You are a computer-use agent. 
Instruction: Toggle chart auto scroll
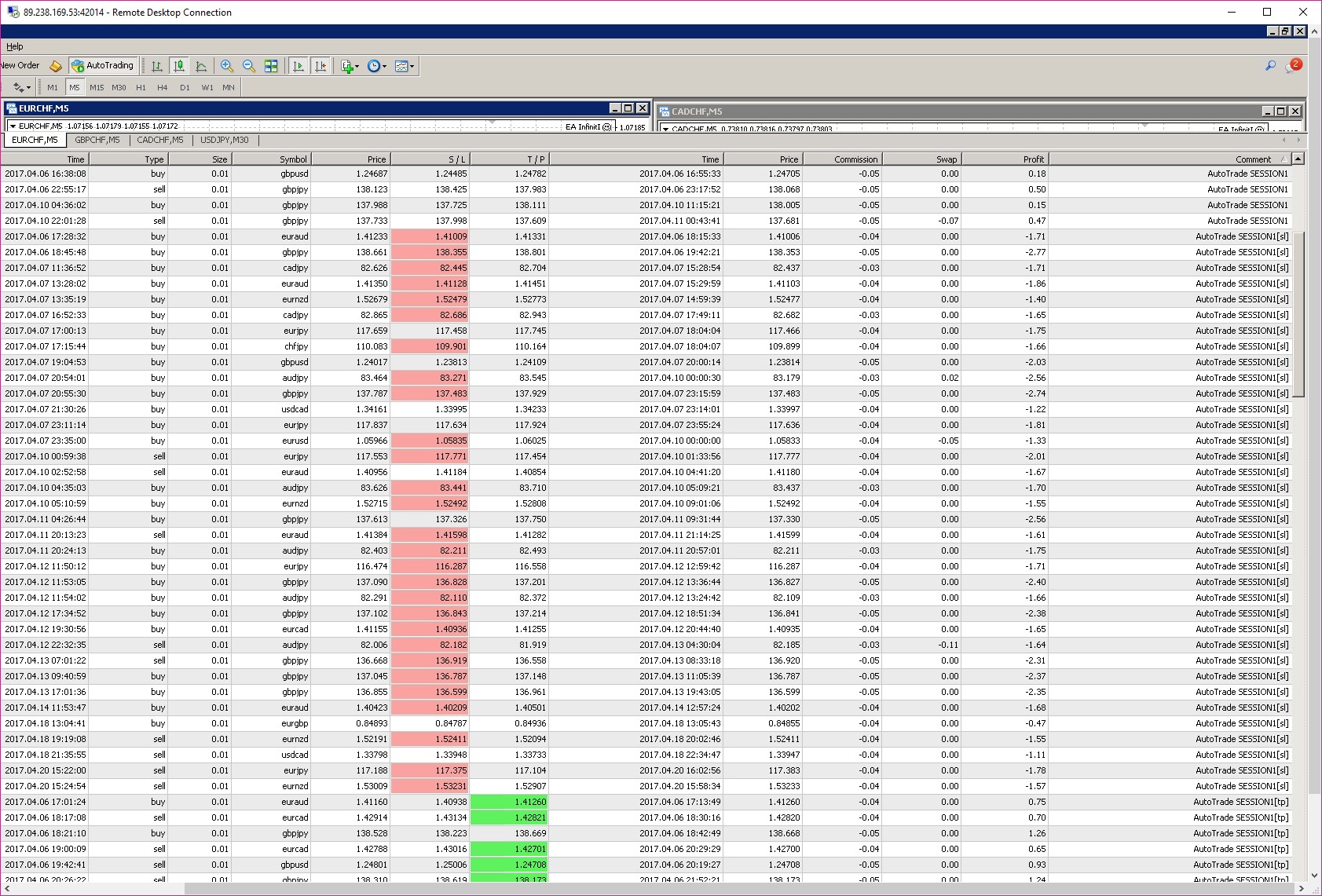298,66
